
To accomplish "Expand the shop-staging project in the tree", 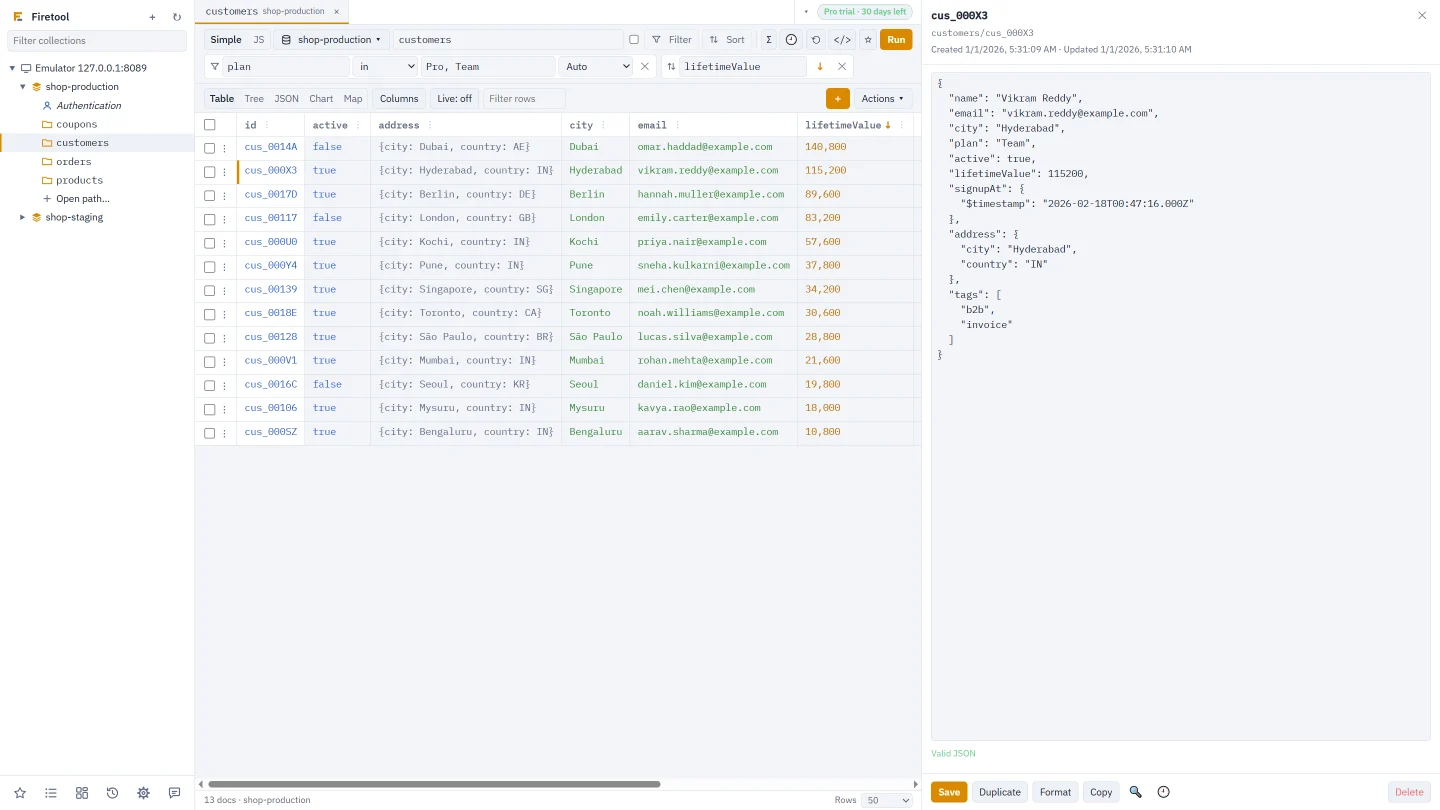I will (x=23, y=217).
